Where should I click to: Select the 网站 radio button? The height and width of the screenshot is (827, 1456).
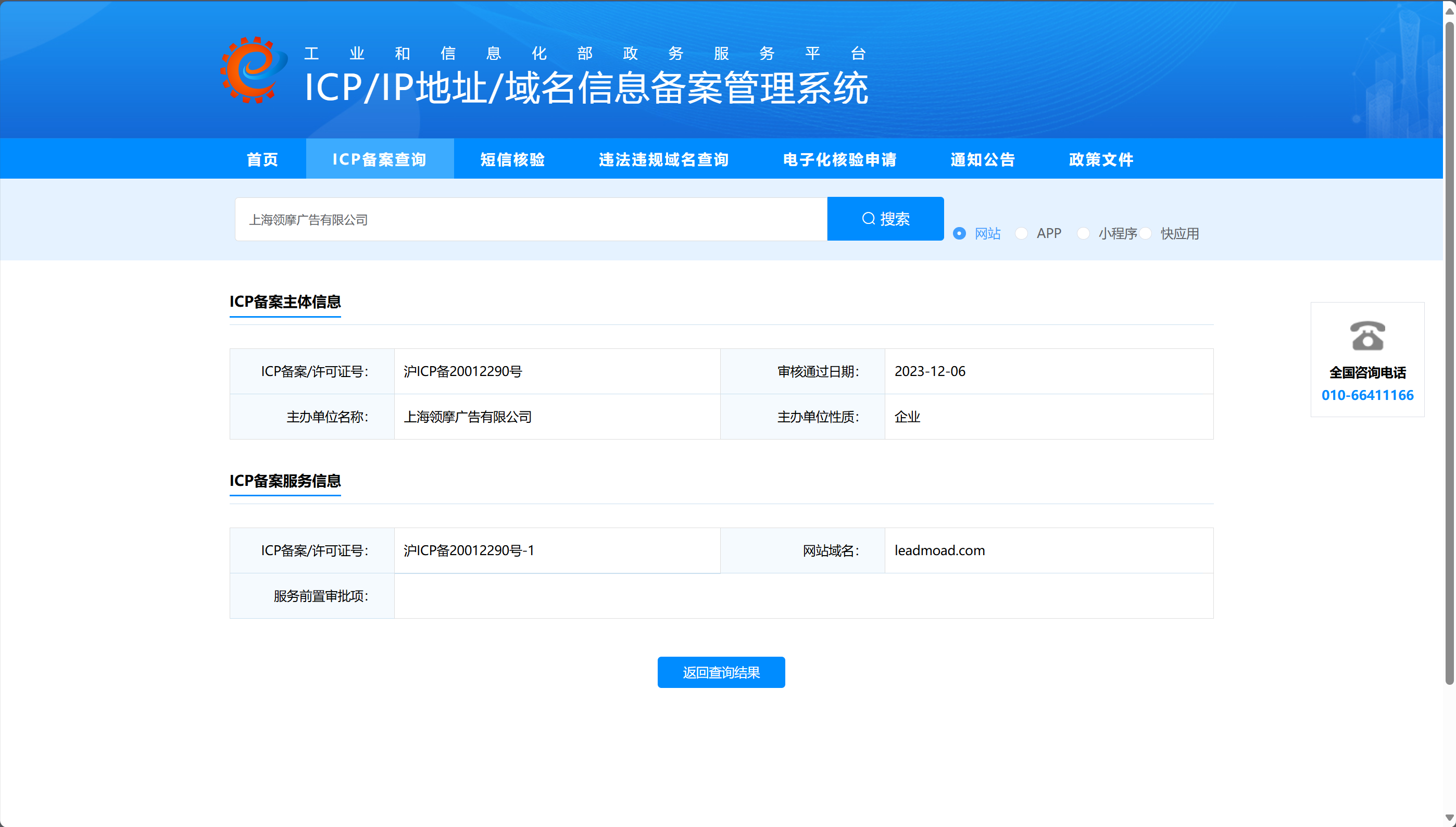pos(959,233)
